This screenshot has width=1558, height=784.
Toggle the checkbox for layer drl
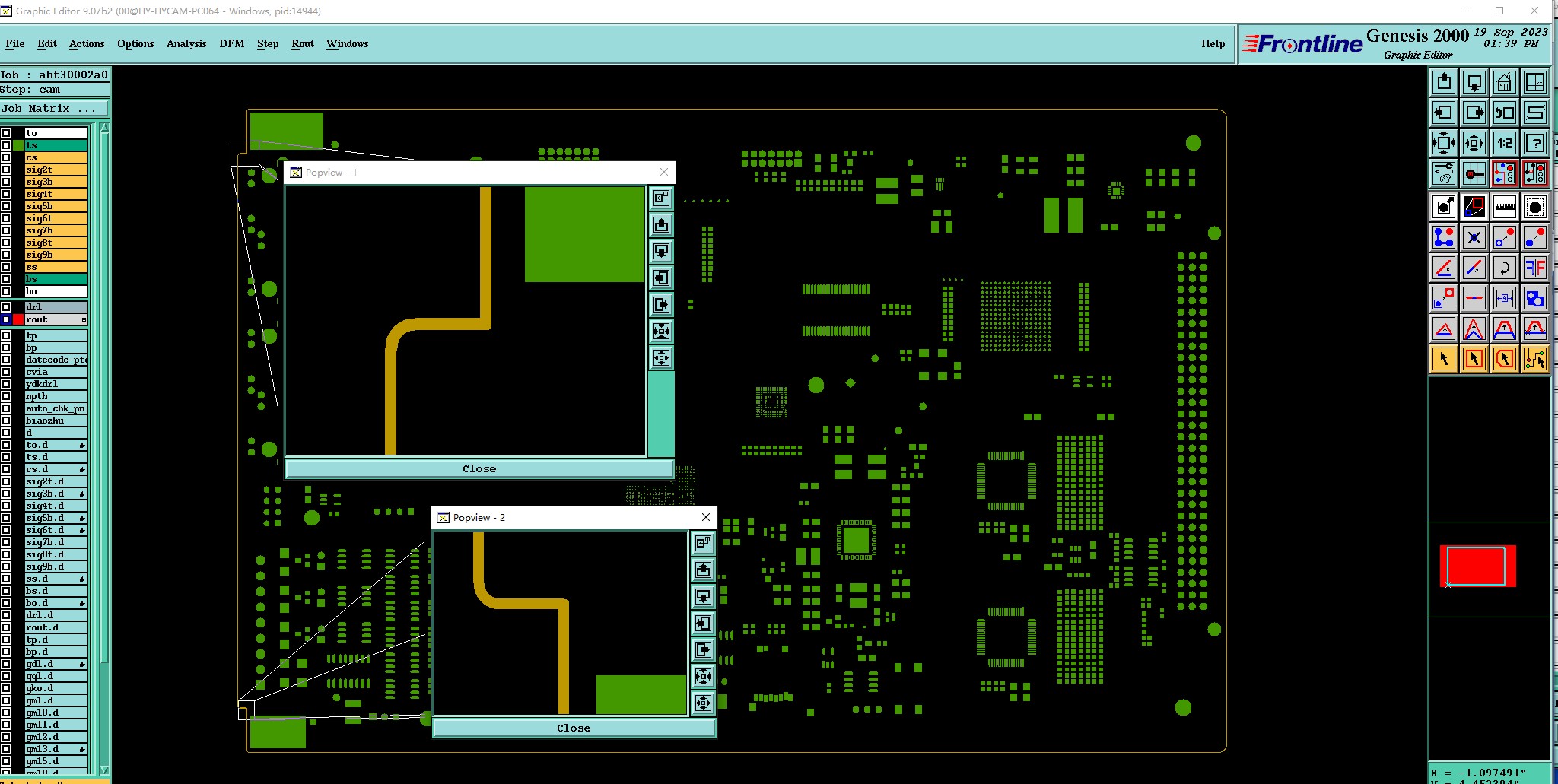tap(6, 307)
